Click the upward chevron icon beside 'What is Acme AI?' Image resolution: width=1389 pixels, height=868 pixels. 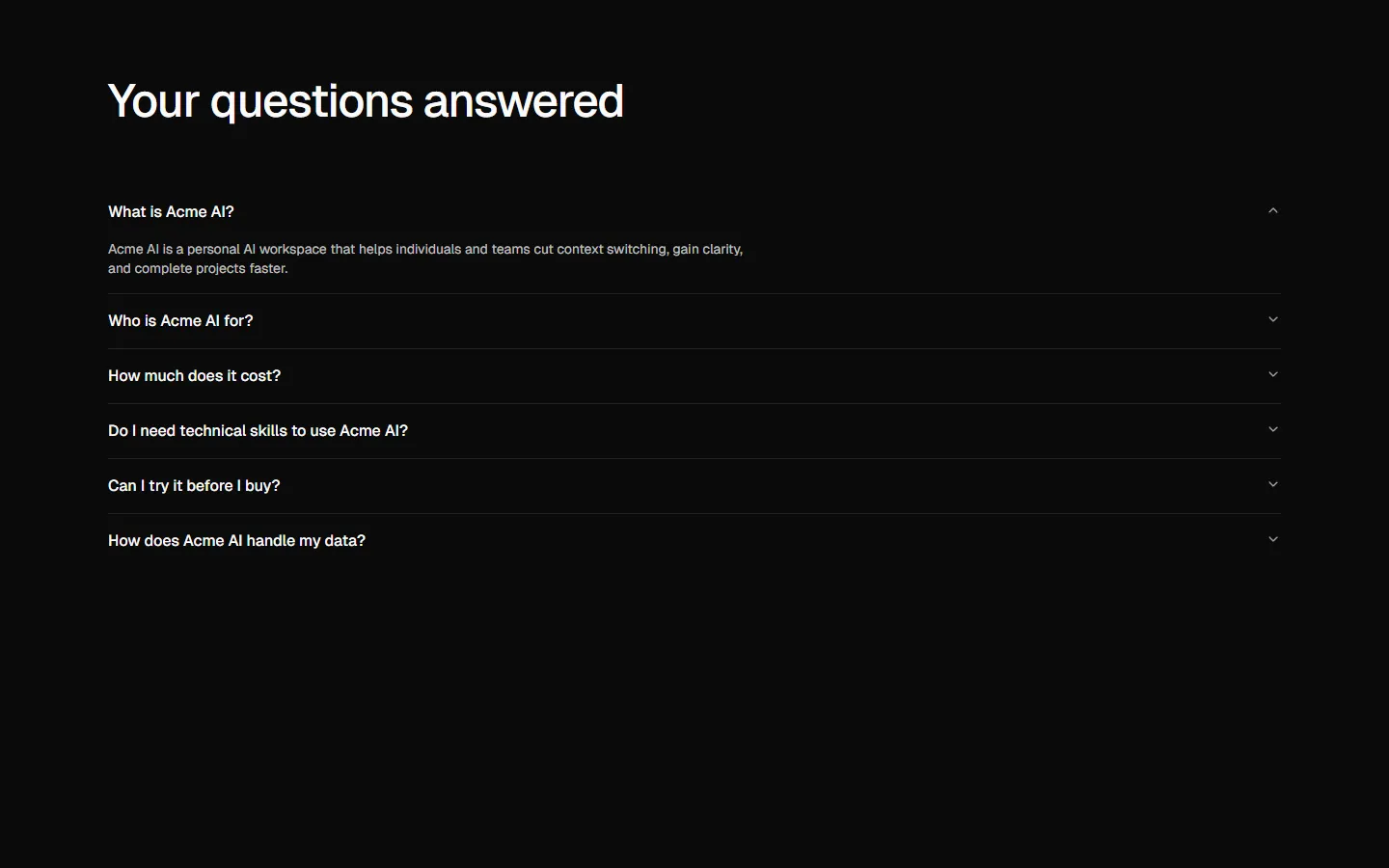[1272, 210]
